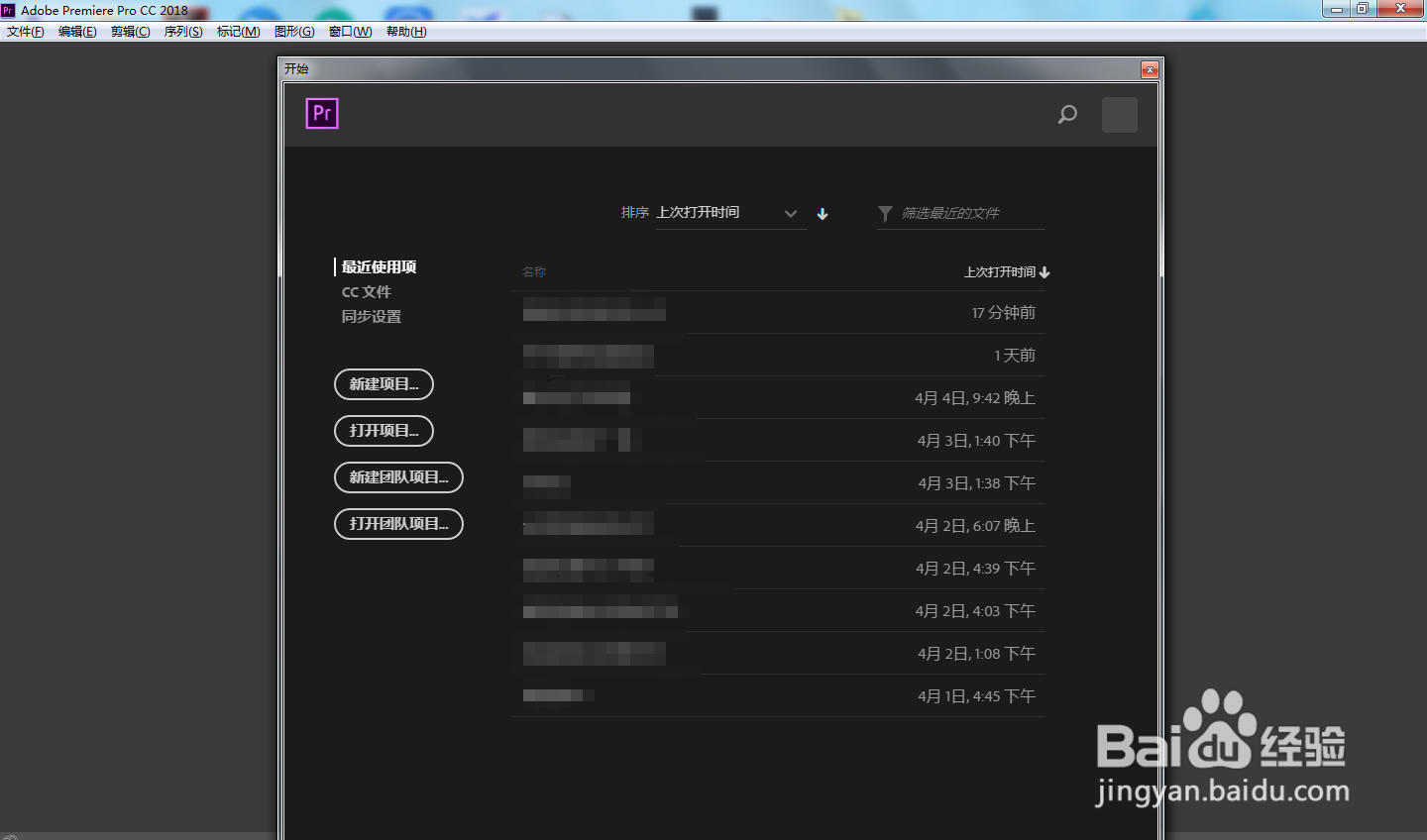Open the 剪辑(C) menu

tap(131, 32)
